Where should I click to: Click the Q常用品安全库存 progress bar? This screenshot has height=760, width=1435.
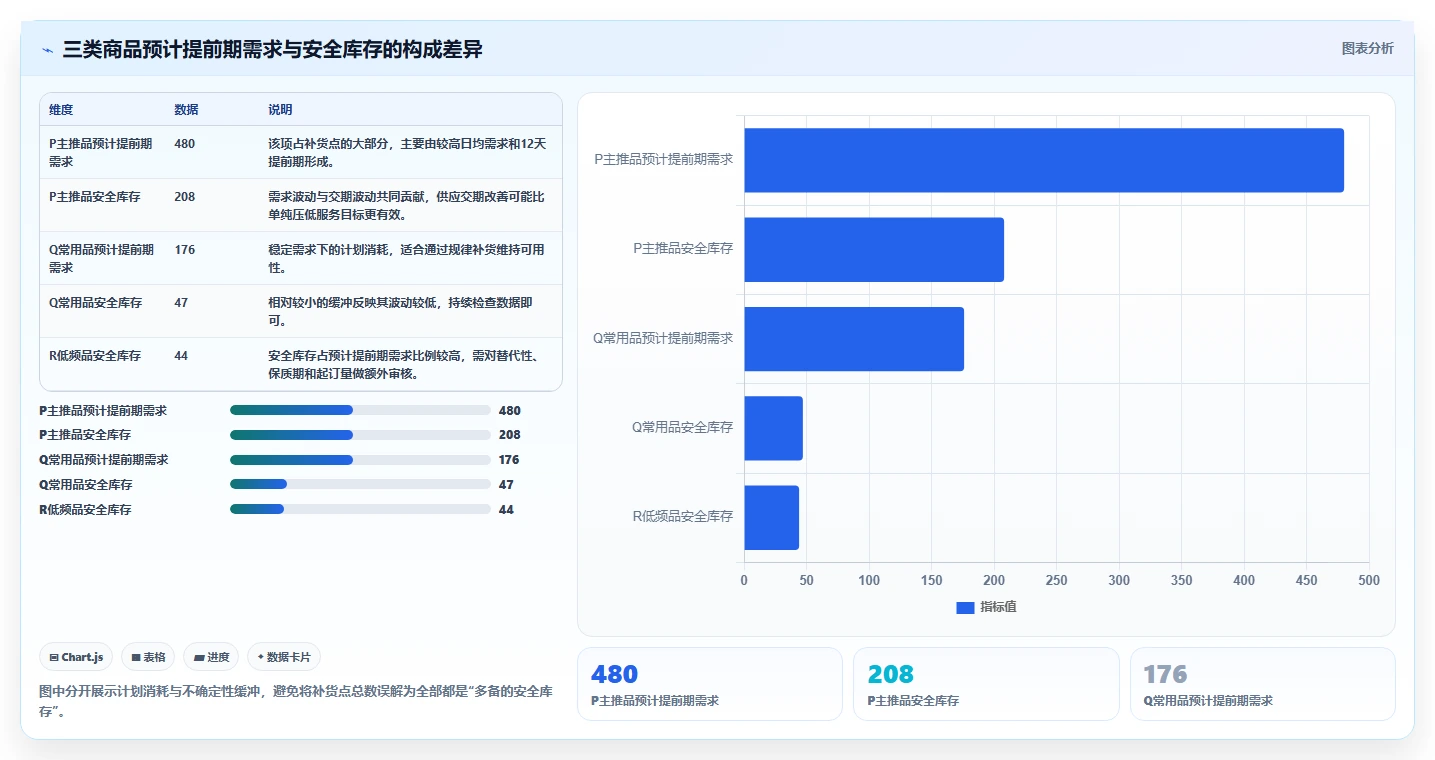(360, 485)
